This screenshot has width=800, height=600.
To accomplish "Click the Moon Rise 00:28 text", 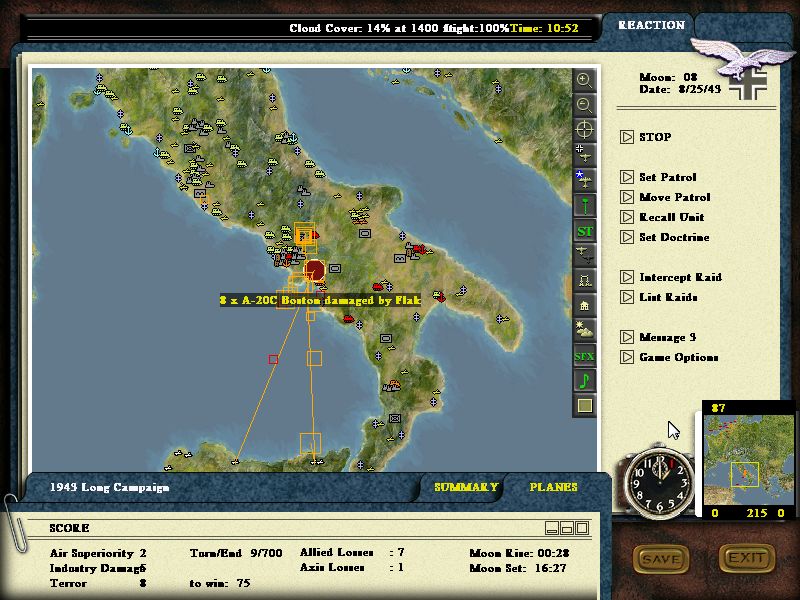I will coord(519,553).
